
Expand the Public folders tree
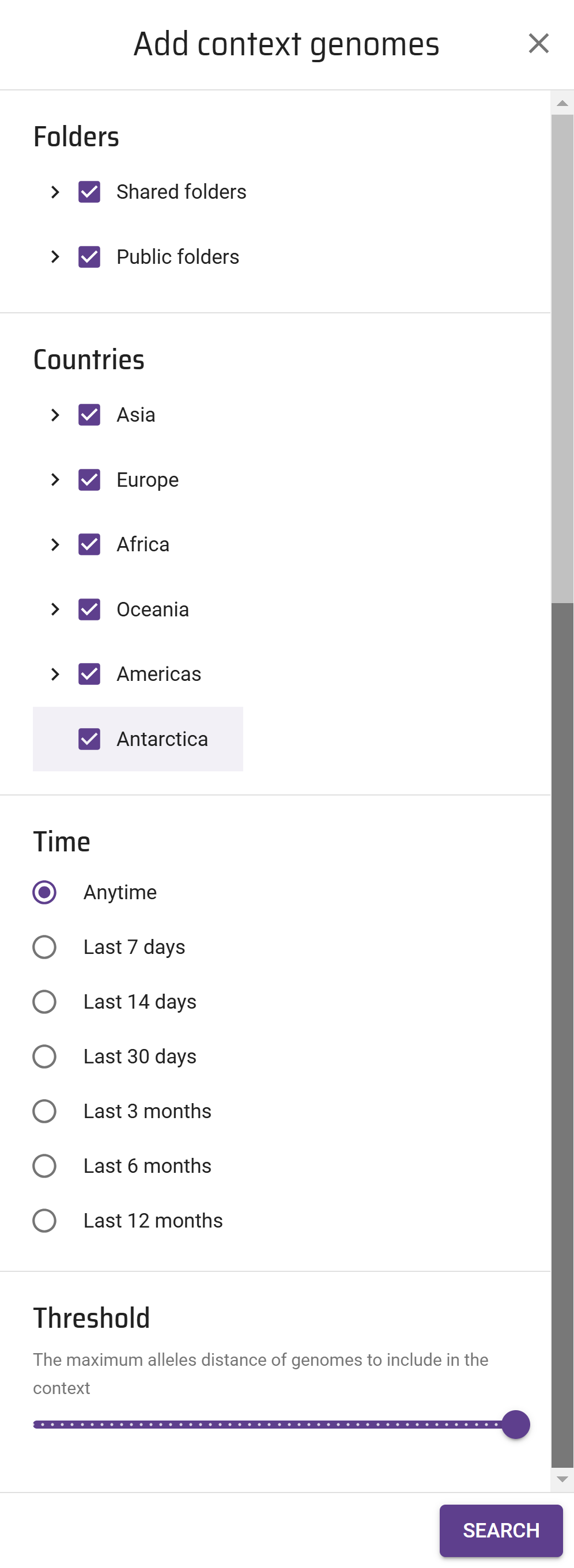[55, 257]
